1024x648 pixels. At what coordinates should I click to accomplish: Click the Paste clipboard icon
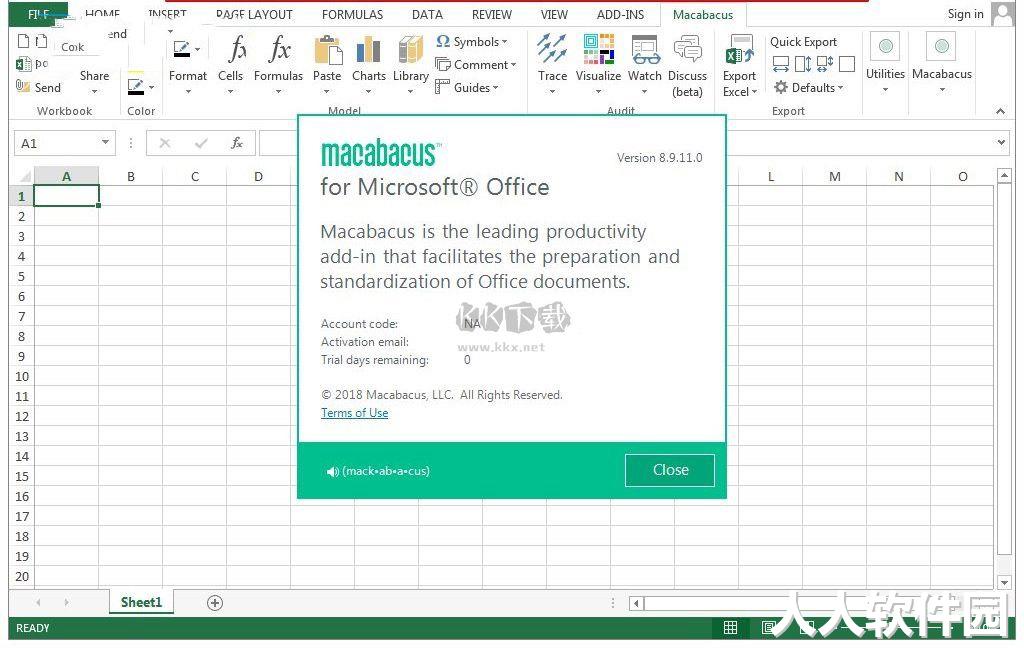[x=328, y=50]
